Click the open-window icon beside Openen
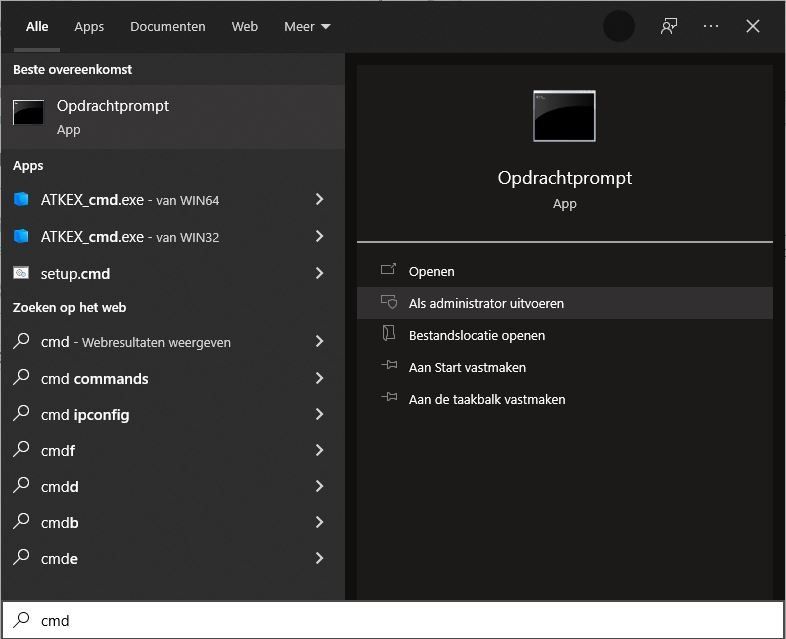 [388, 270]
